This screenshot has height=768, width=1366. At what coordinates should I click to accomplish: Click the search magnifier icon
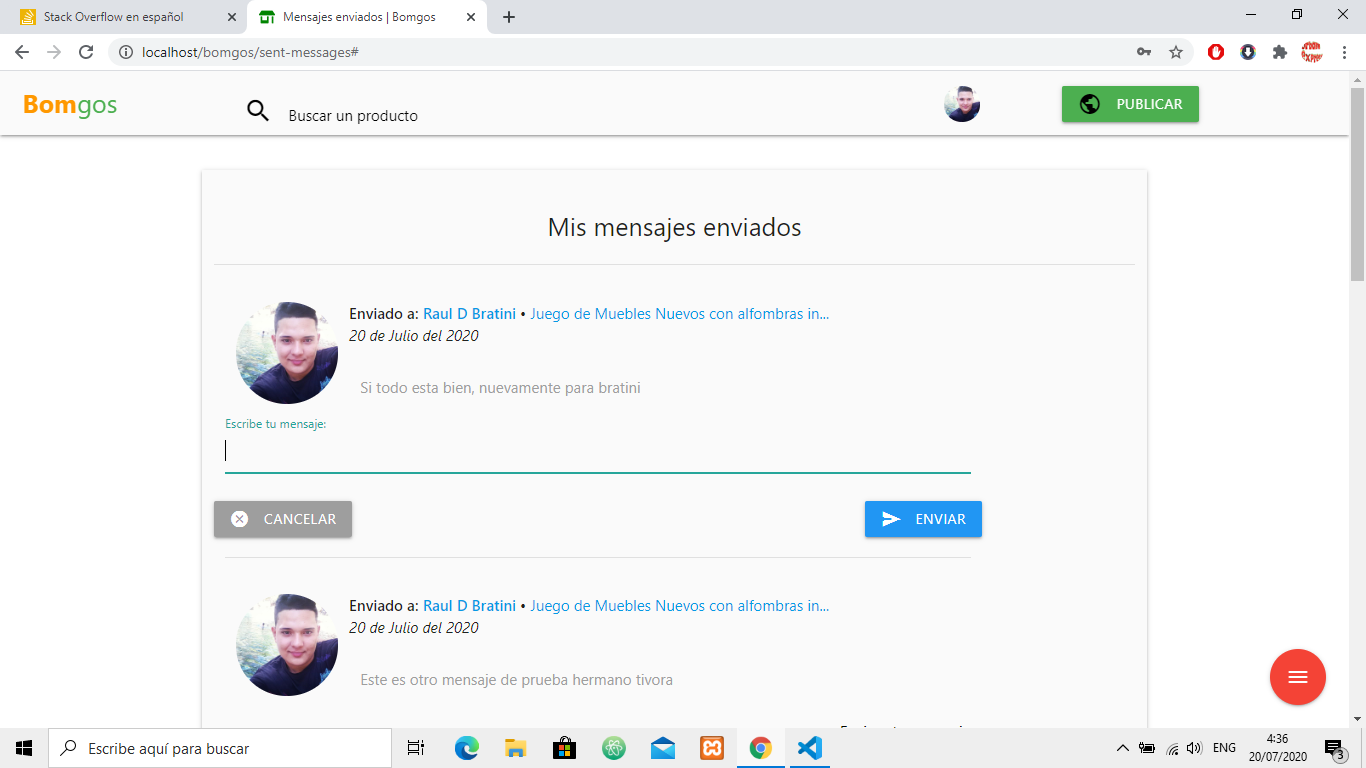click(x=258, y=111)
